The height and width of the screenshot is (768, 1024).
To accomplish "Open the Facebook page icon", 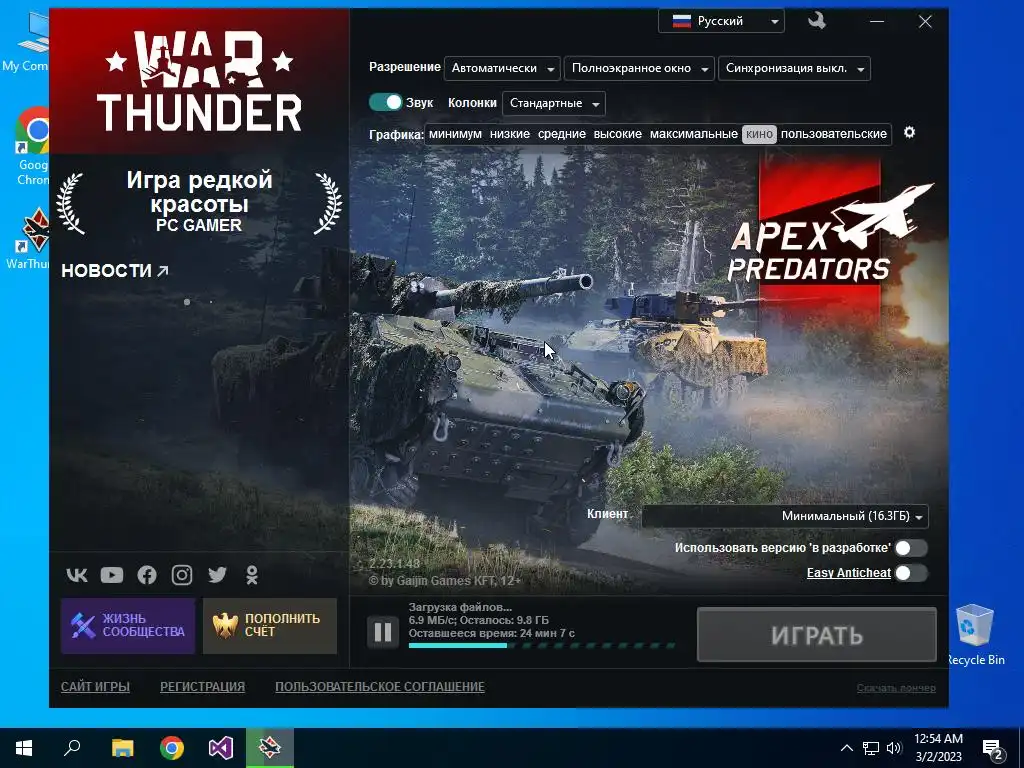I will [x=147, y=575].
